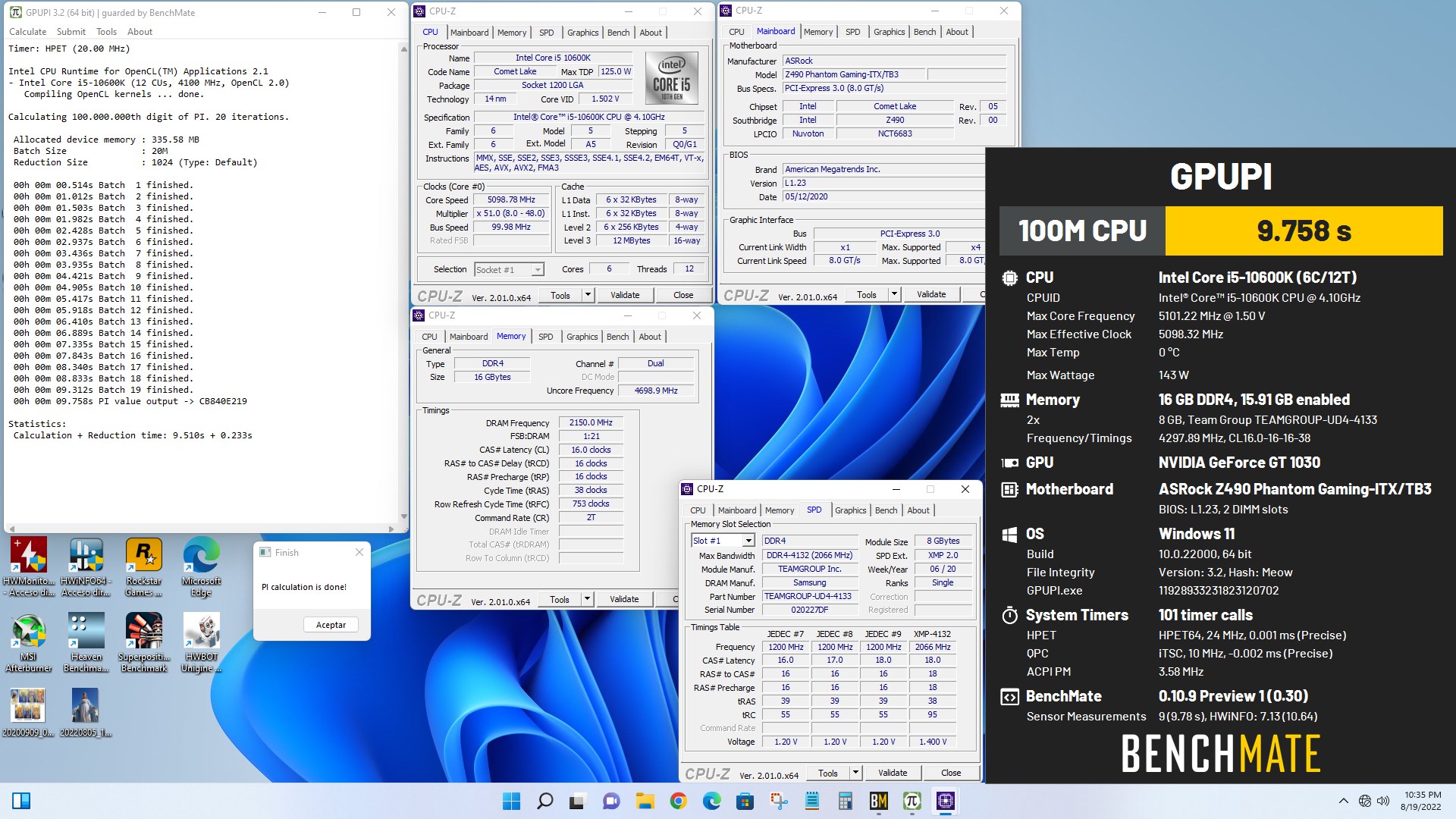This screenshot has width=1456, height=819.
Task: Open Heaven Benchmark desktop shortcut
Action: [86, 642]
